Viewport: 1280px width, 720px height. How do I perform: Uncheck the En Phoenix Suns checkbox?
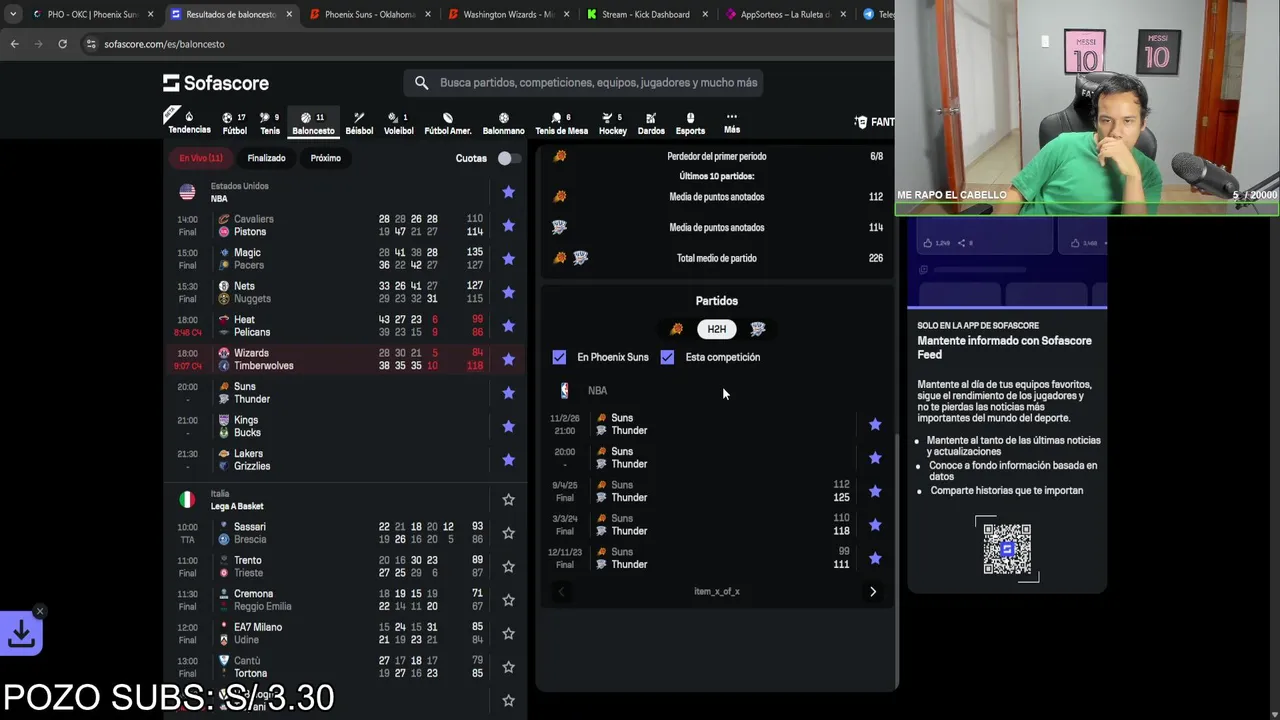559,357
